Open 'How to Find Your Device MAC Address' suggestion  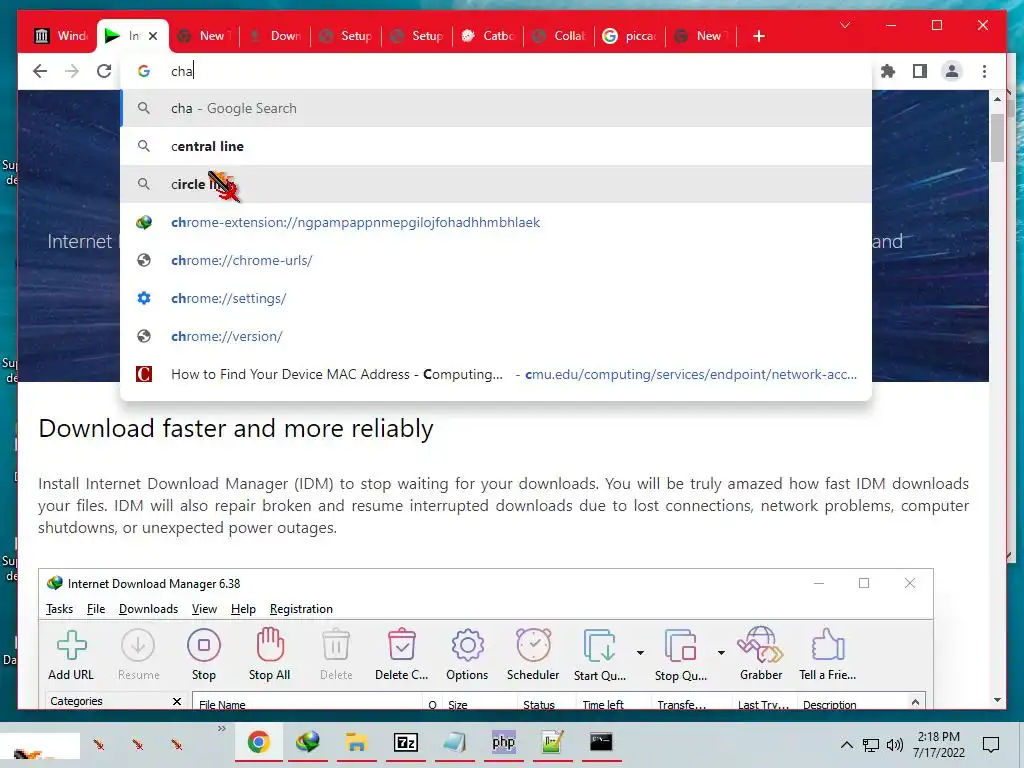496,374
